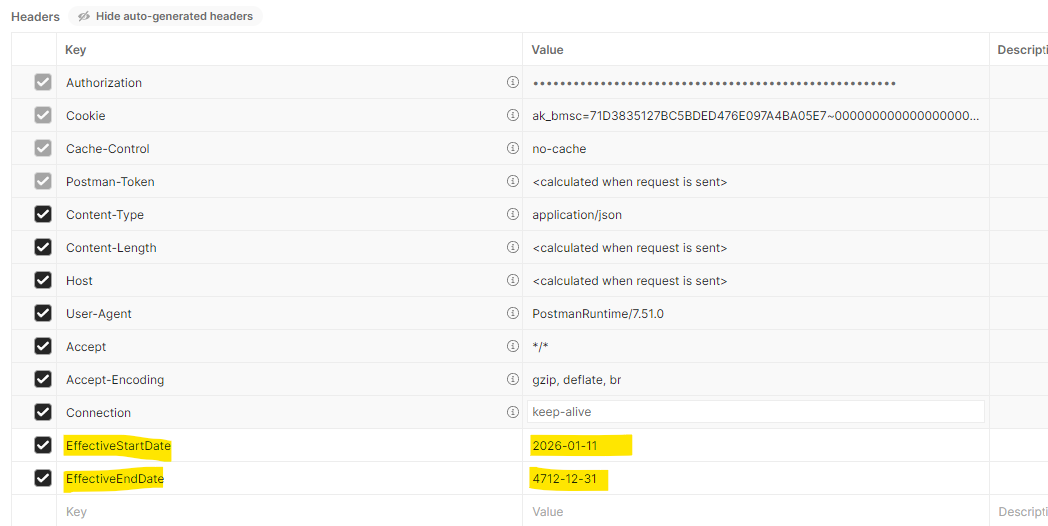Click the masked Authorization value

[714, 83]
